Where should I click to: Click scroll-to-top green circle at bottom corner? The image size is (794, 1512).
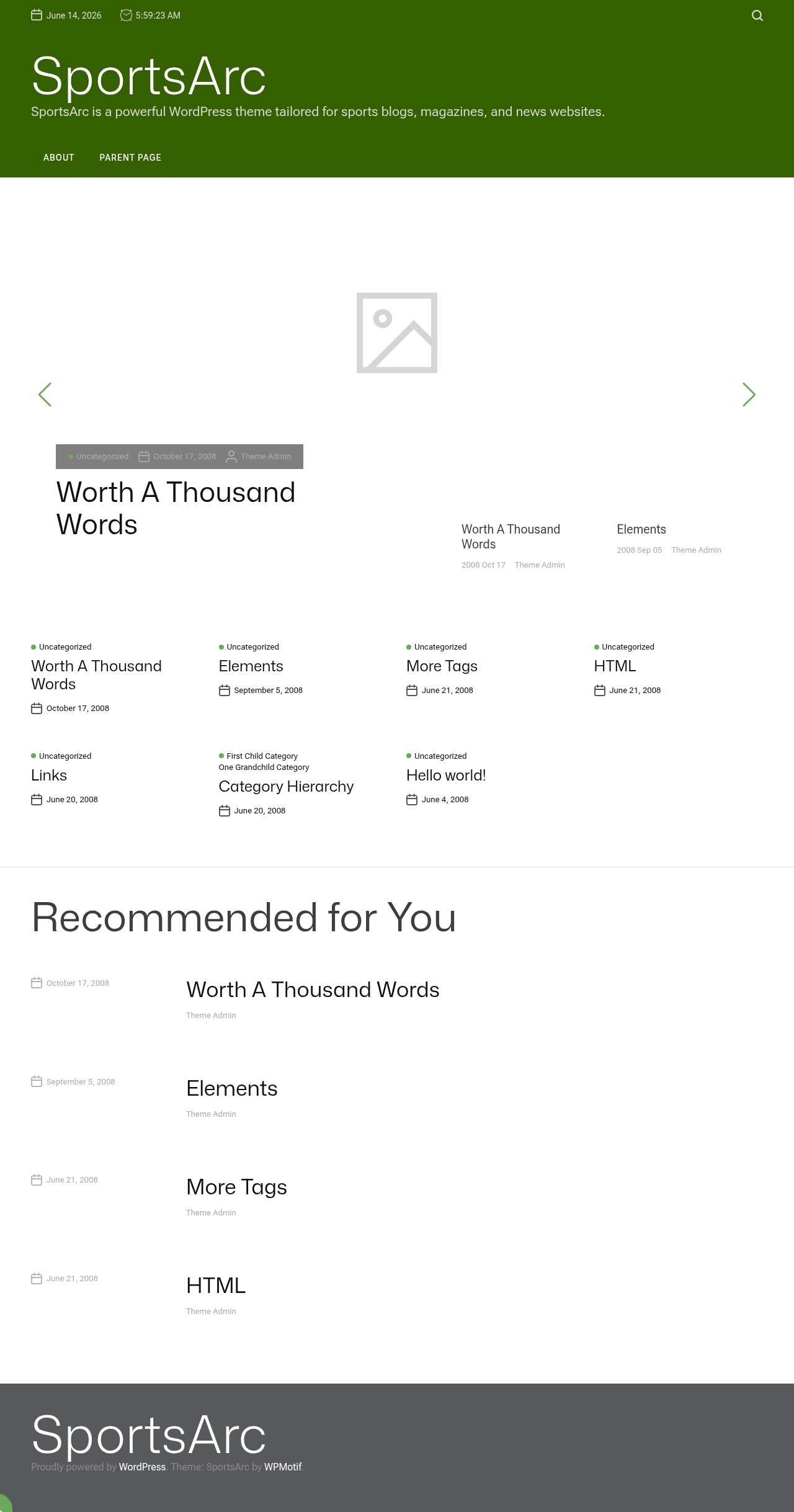coord(4,1504)
